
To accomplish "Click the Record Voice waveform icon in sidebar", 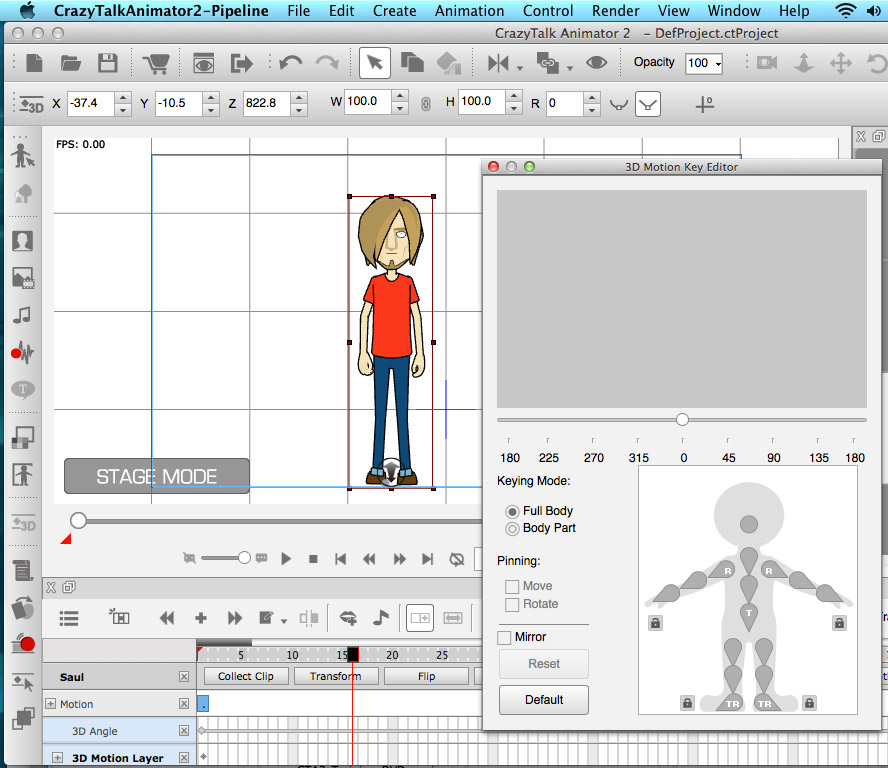I will (22, 352).
